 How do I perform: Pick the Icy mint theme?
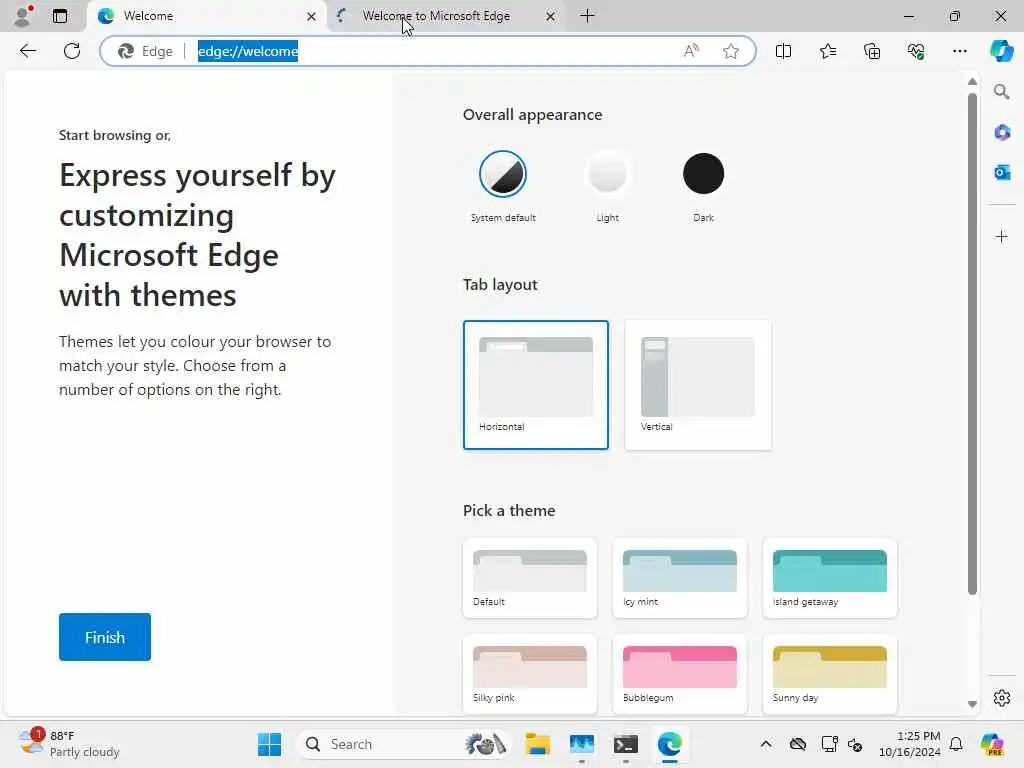(680, 578)
